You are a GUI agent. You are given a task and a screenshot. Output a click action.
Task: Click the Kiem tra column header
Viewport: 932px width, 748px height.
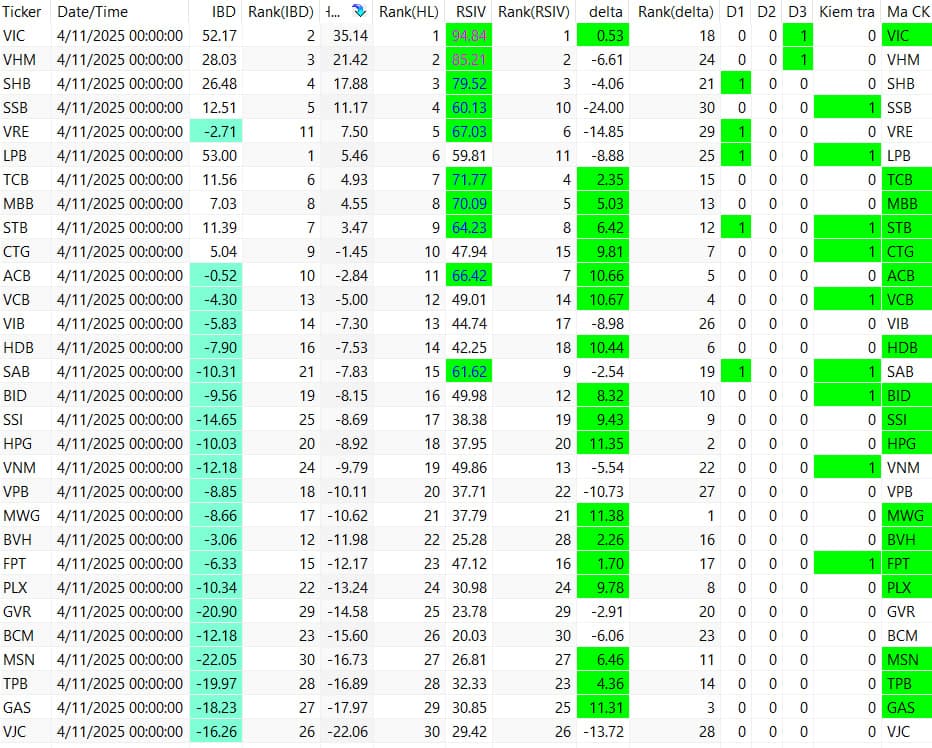[x=846, y=11]
